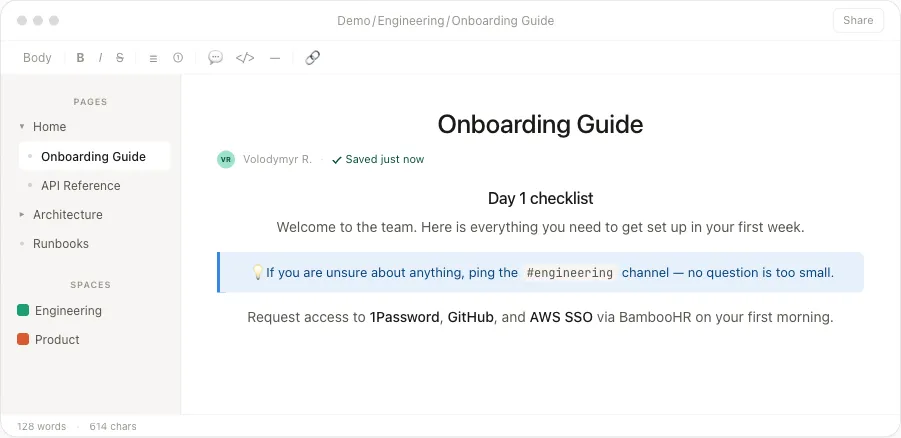Open the API Reference page
This screenshot has height=438, width=901.
80,186
